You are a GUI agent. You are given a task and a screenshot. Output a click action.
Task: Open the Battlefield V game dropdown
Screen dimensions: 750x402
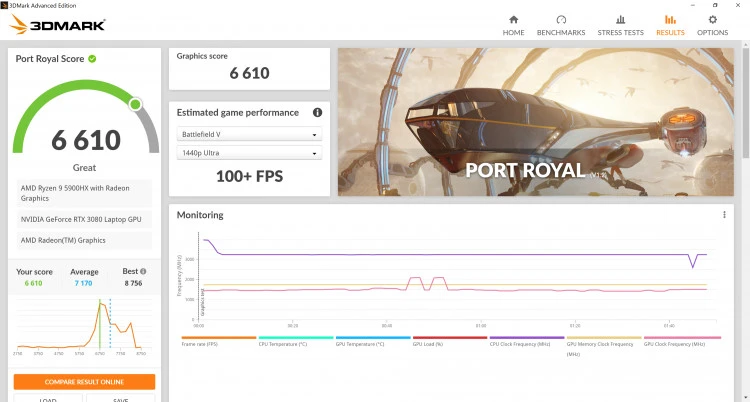249,134
